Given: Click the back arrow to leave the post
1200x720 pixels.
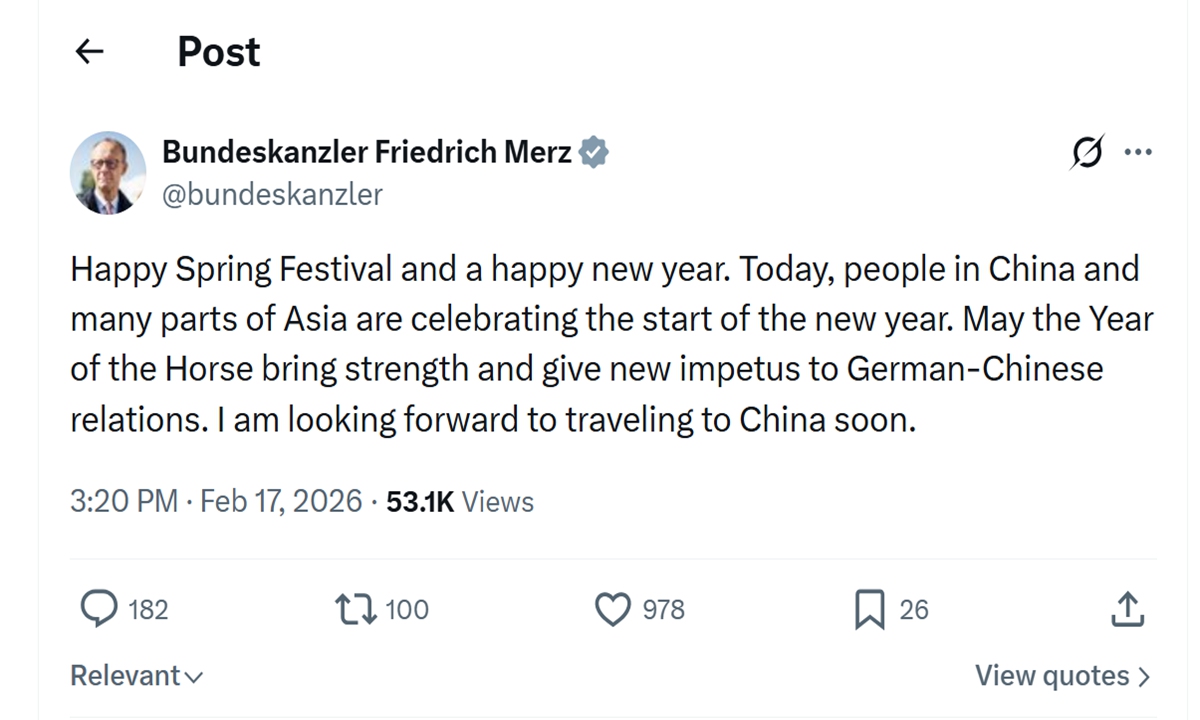Looking at the screenshot, I should [88, 52].
